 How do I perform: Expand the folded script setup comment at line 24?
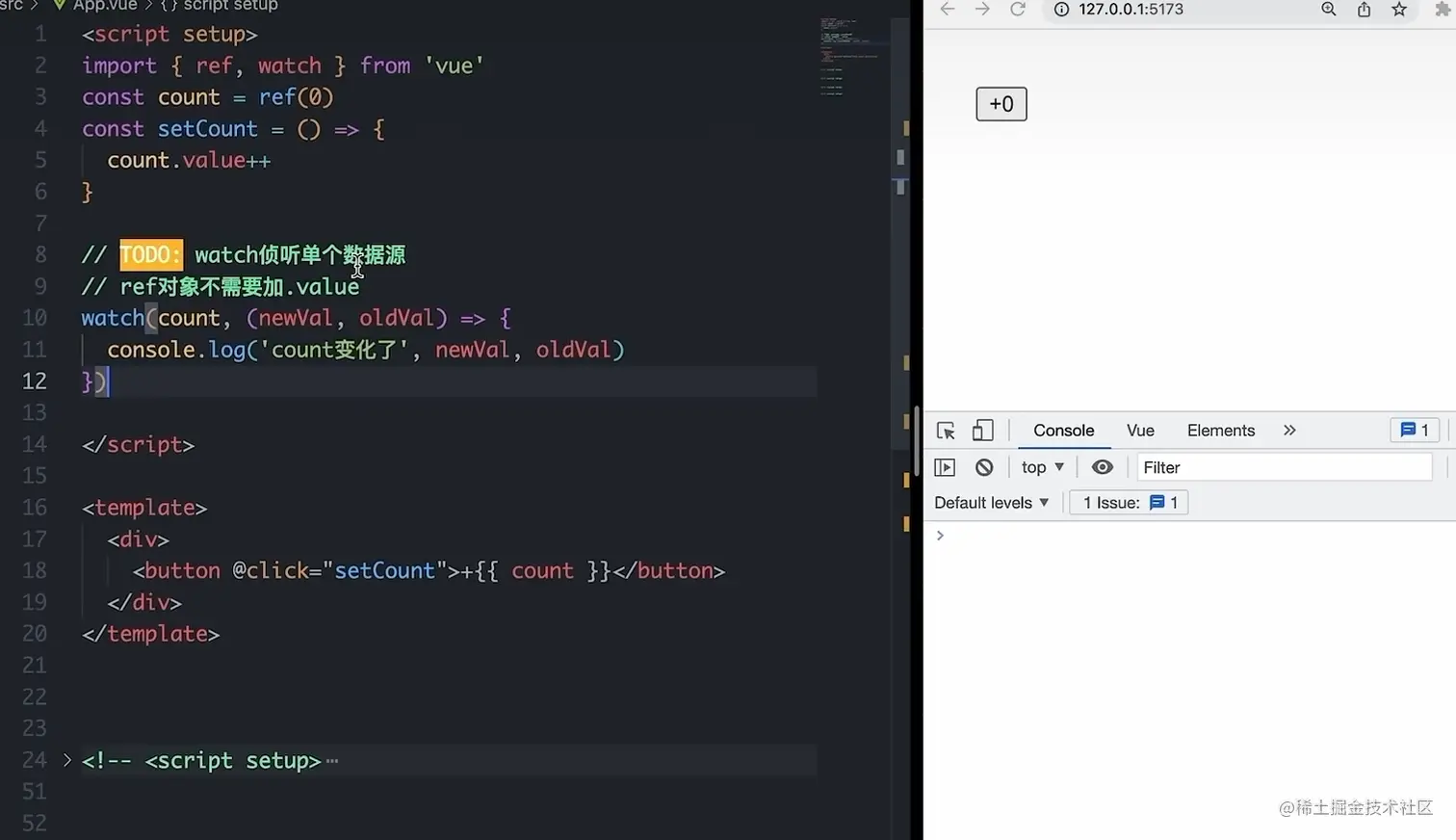[x=66, y=760]
